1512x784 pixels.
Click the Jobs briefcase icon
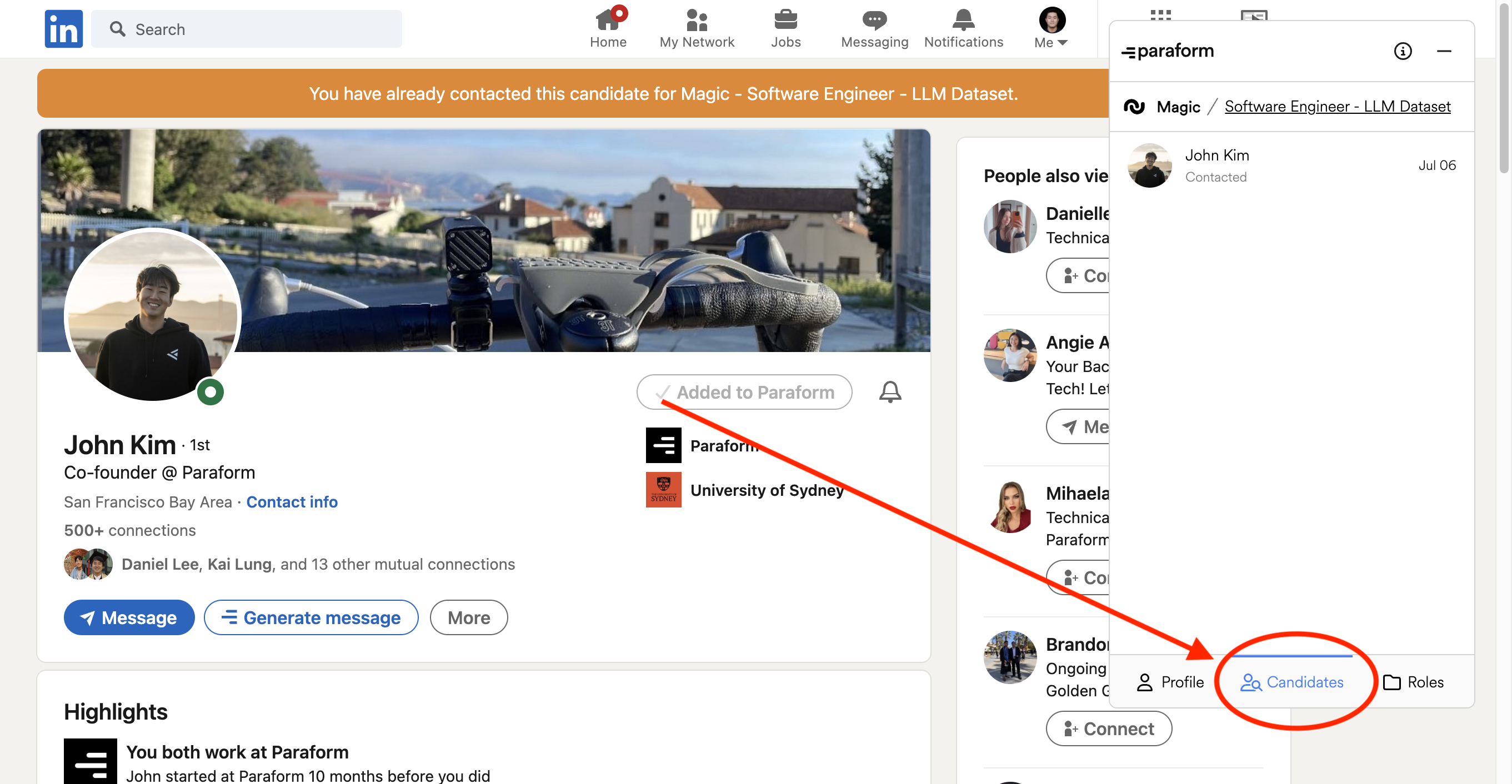tap(785, 21)
